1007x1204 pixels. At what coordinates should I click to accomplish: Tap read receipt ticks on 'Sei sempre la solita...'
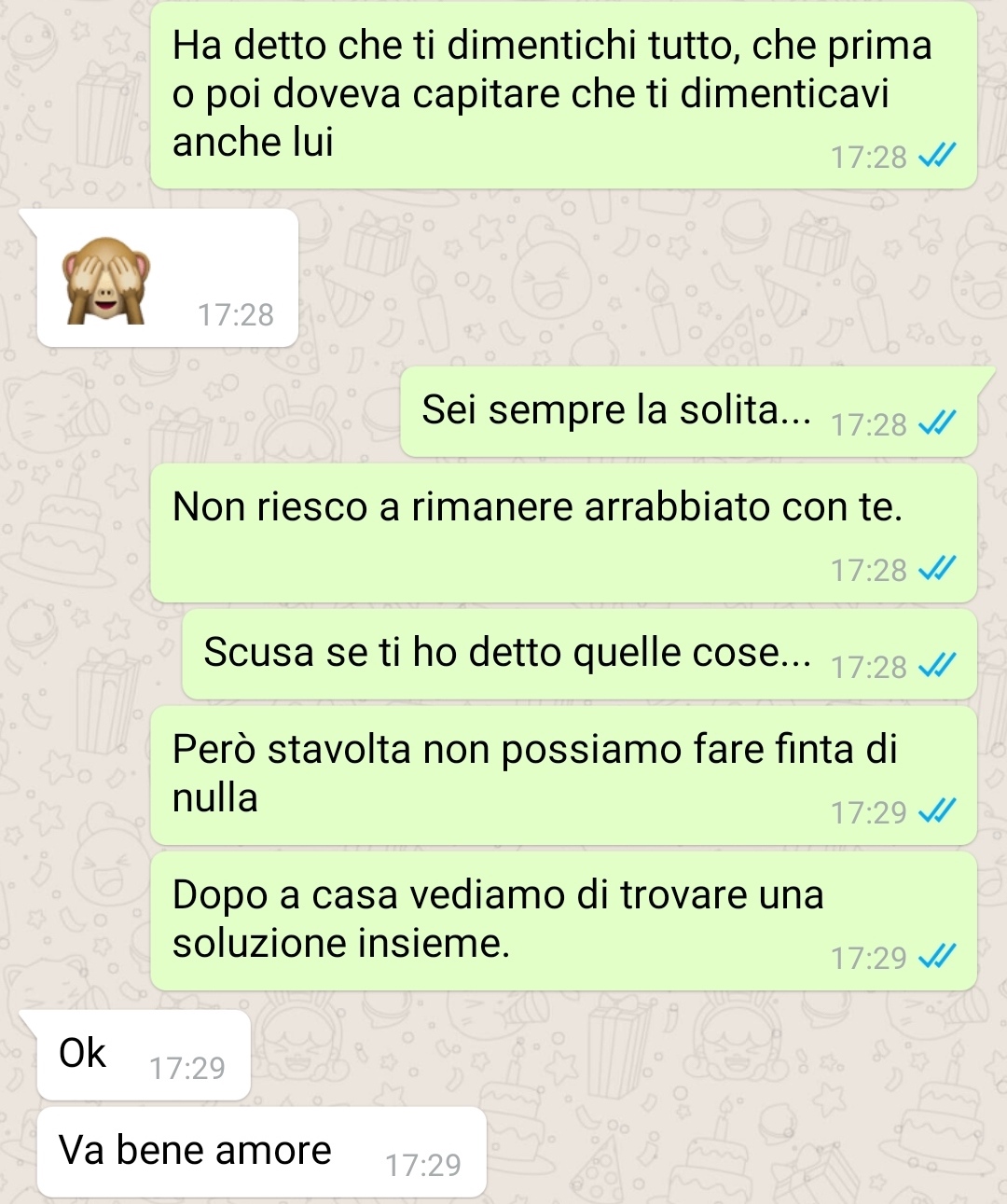tap(937, 424)
